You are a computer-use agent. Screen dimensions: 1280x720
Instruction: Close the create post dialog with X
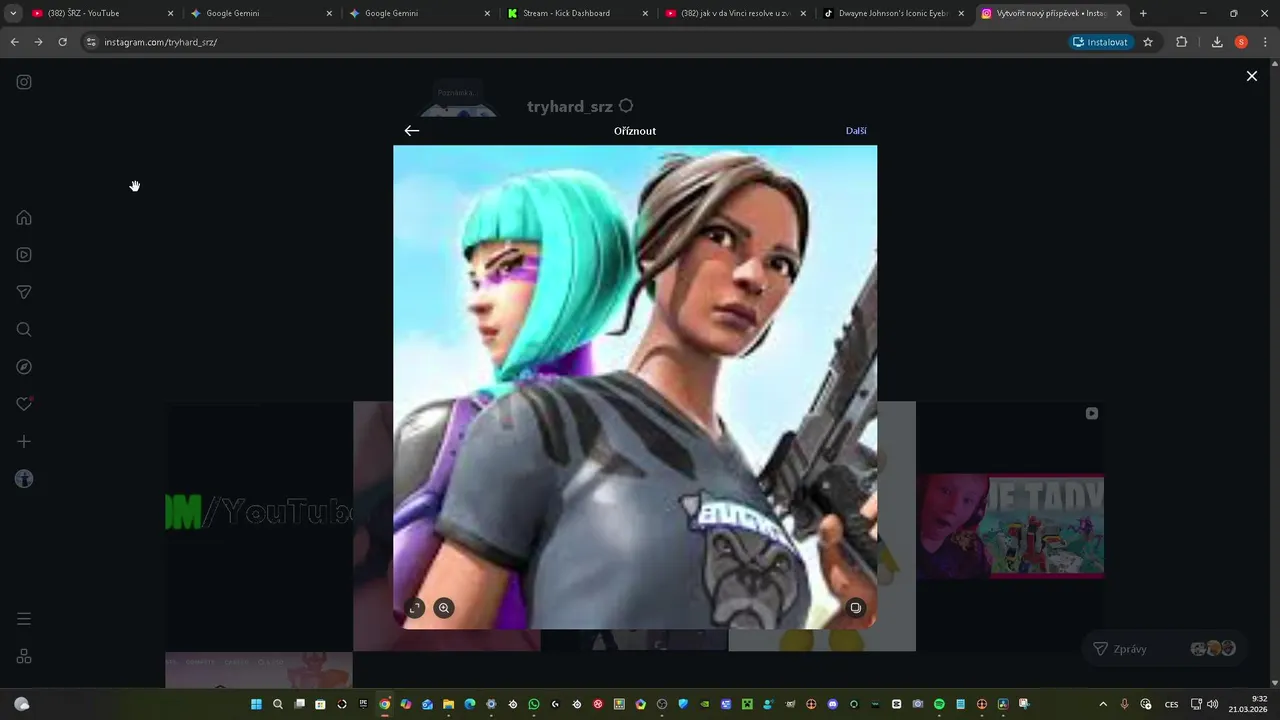(1251, 76)
